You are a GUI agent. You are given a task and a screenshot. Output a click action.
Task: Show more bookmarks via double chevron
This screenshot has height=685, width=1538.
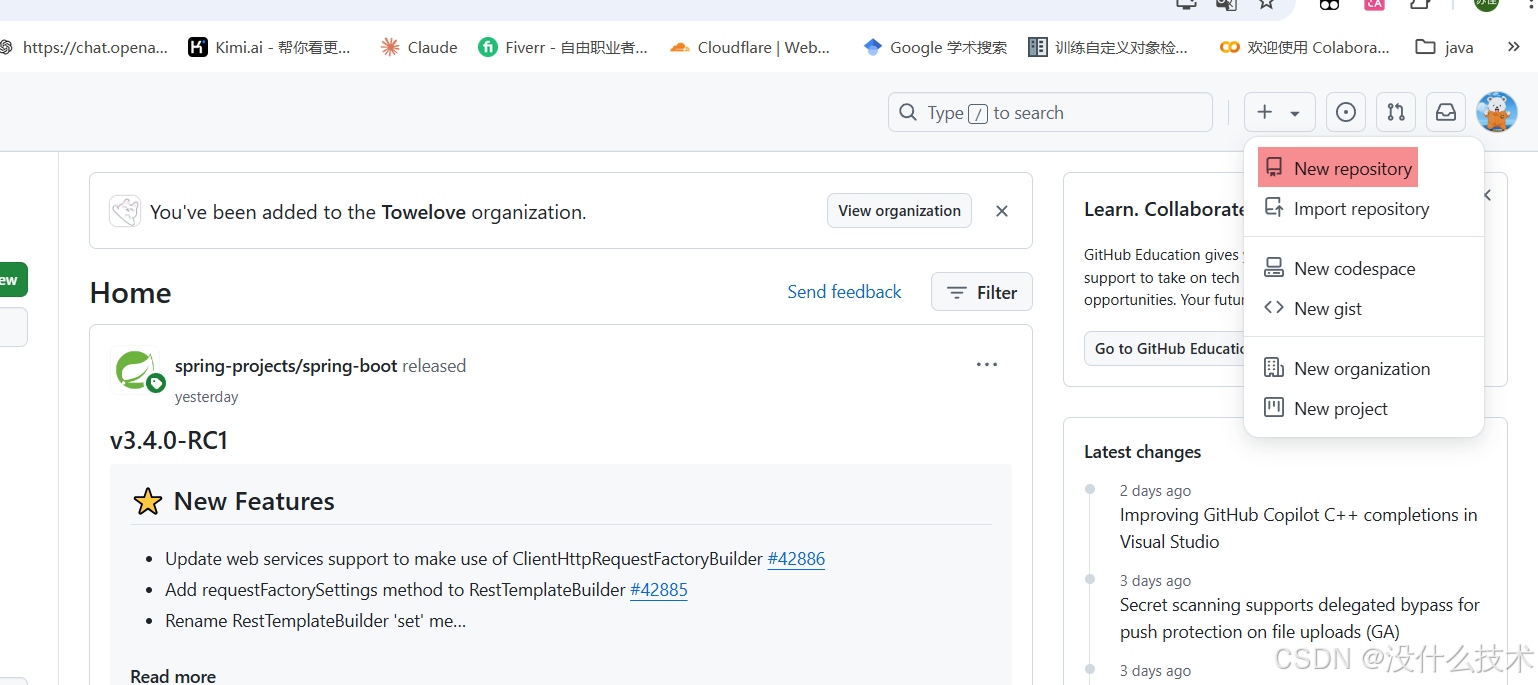(1513, 47)
